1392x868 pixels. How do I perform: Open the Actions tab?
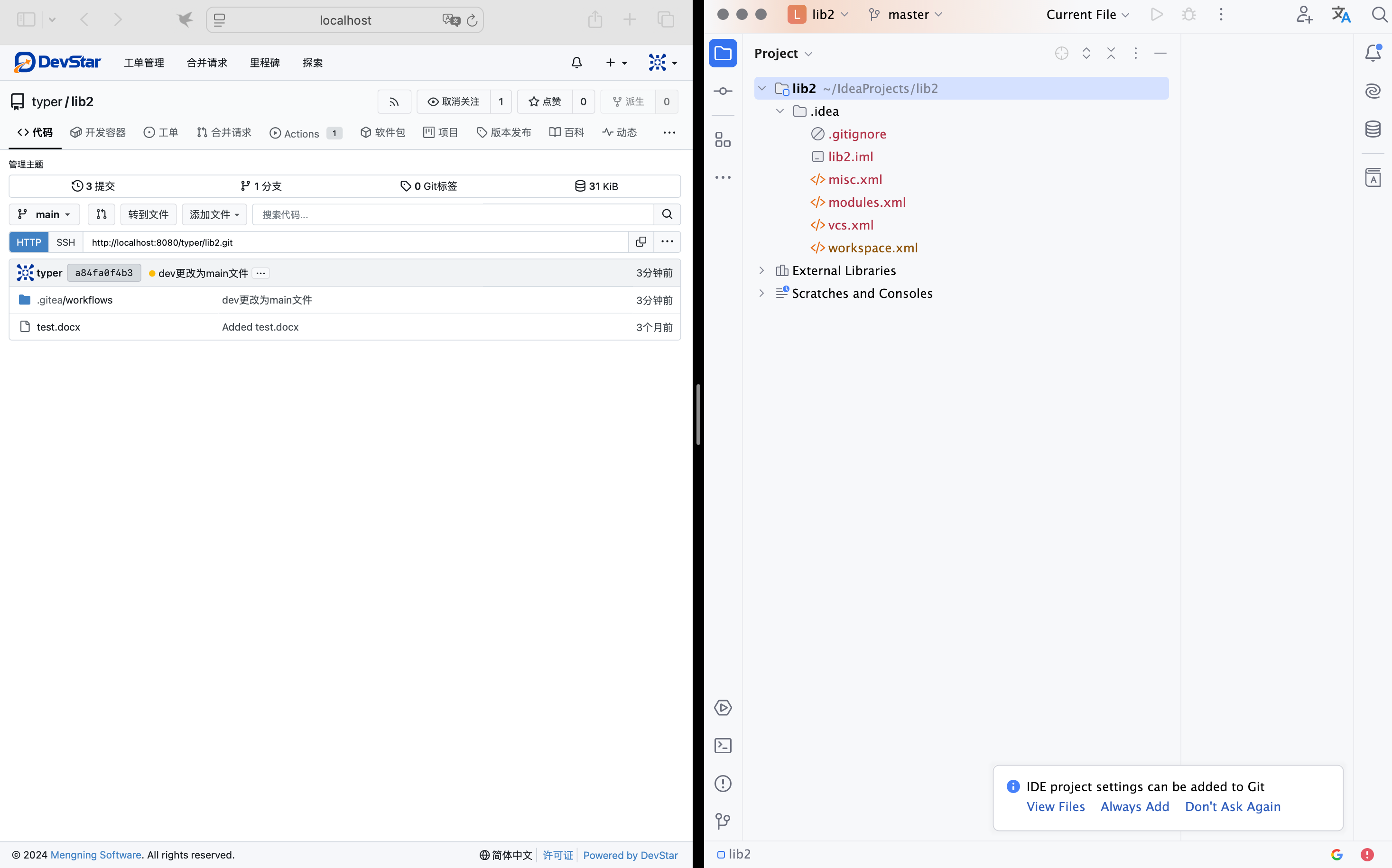301,133
